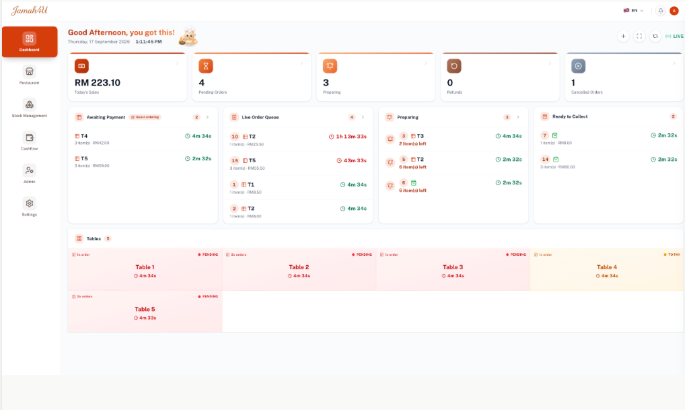Click the bell icon for preparing order T2
The image size is (685, 410).
390,162
